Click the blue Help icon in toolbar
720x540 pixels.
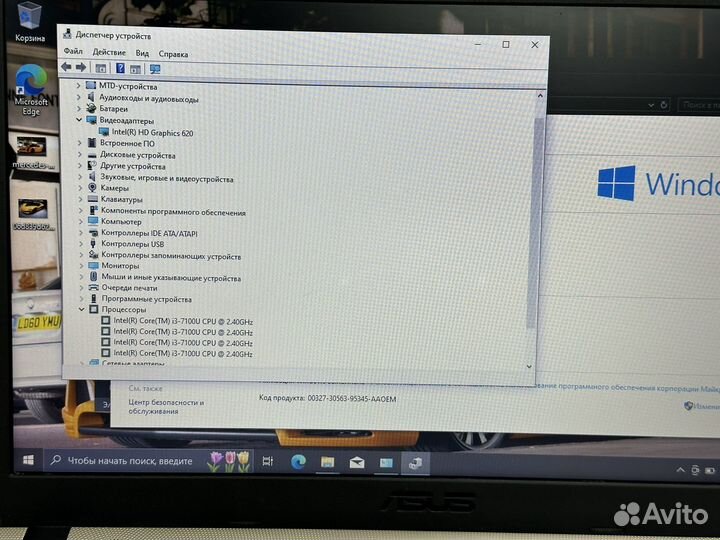click(x=120, y=68)
